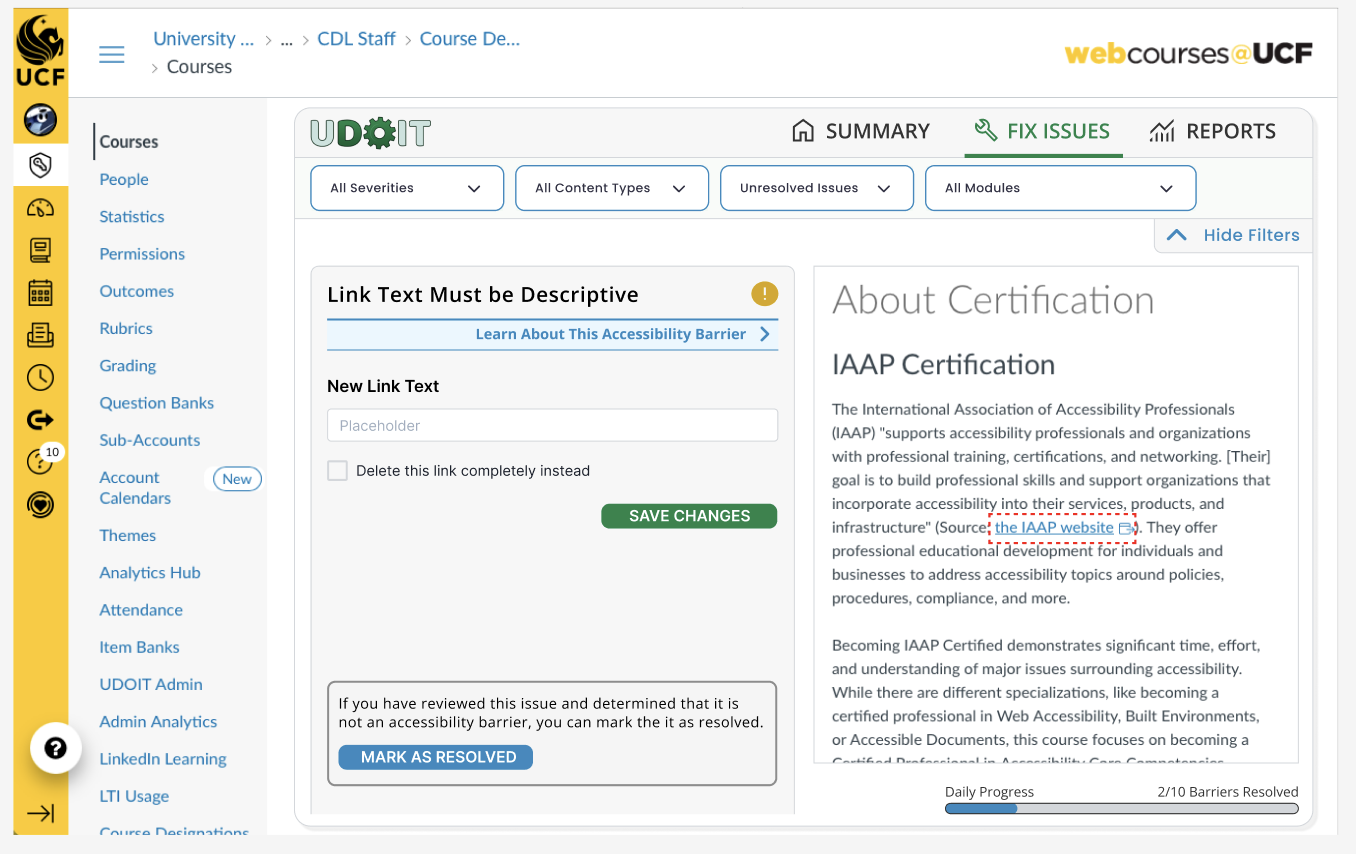Open Grading in the account menu

click(x=128, y=366)
